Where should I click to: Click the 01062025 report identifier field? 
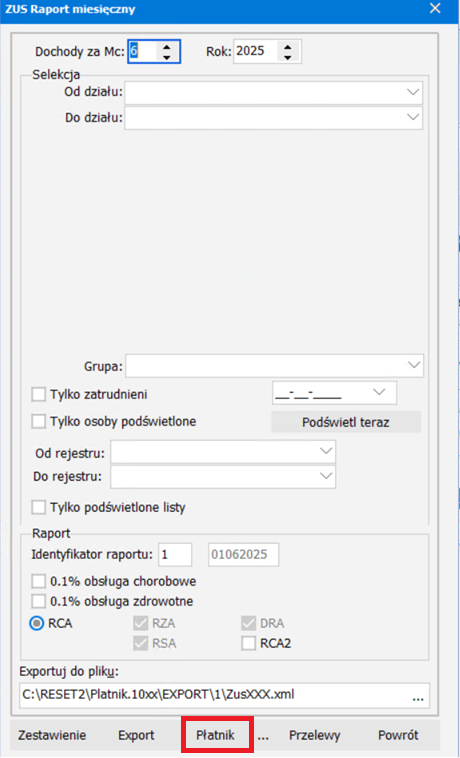244,555
